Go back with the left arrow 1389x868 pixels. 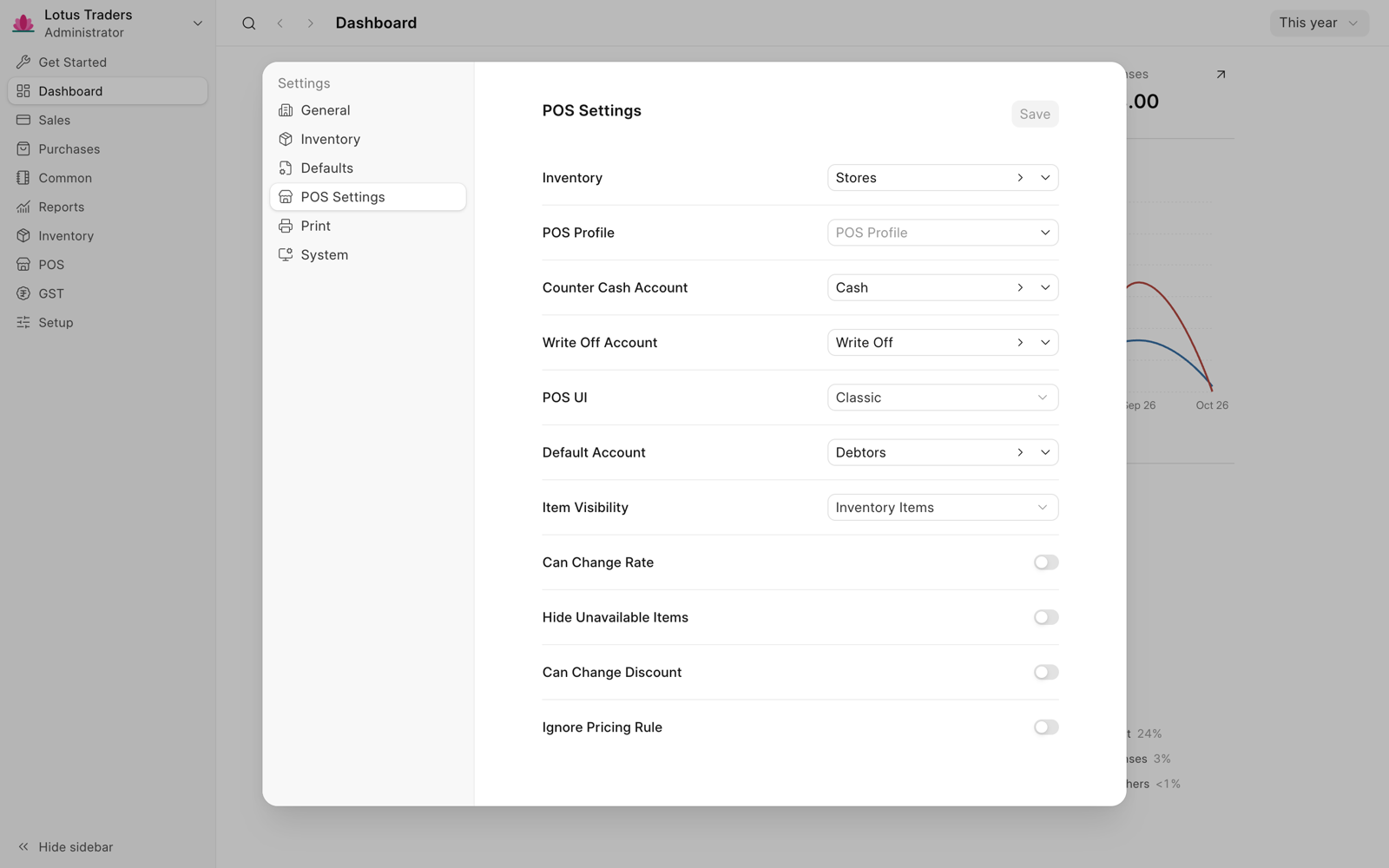pyautogui.click(x=280, y=23)
